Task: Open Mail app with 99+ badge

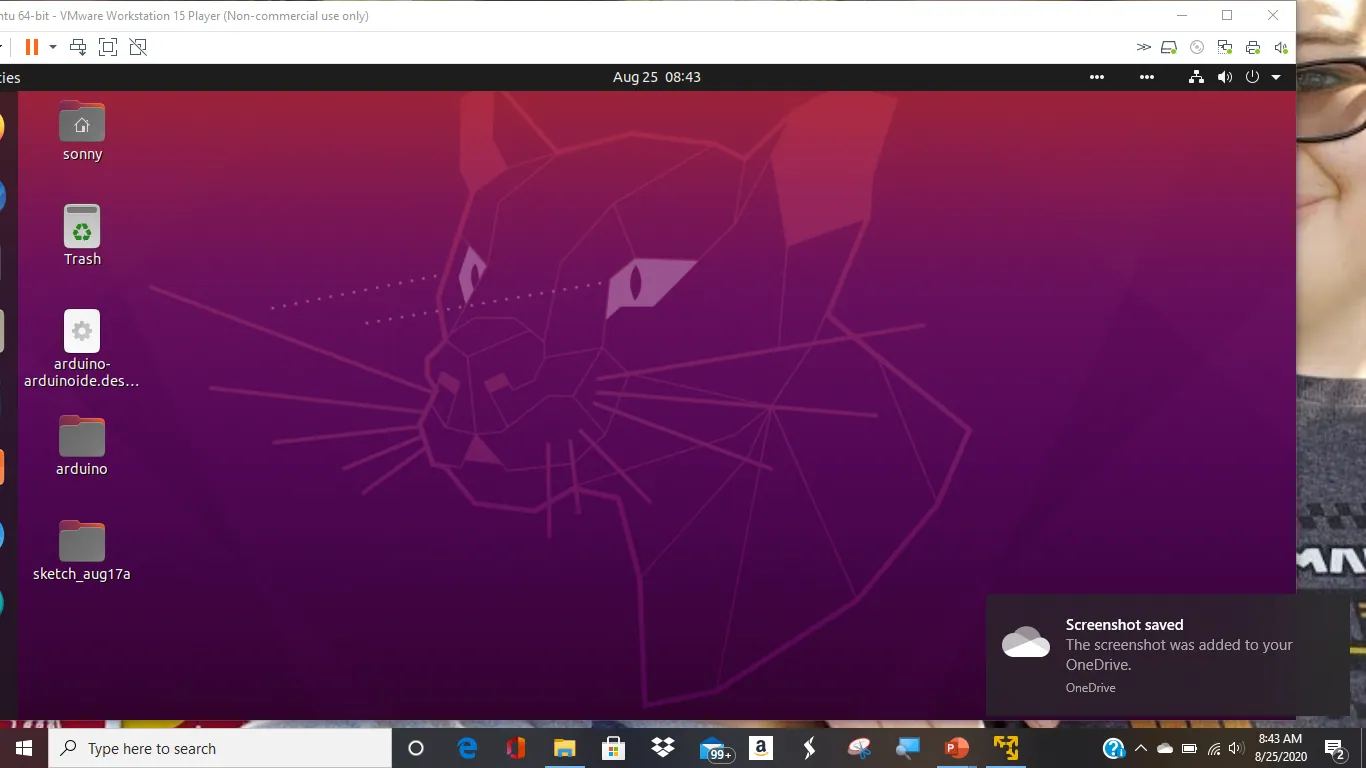Action: tap(716, 750)
